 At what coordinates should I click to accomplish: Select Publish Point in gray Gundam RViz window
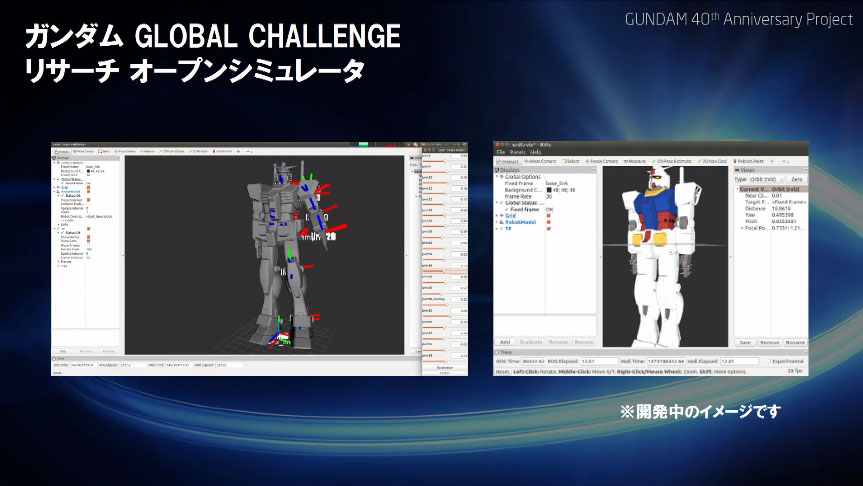(222, 151)
